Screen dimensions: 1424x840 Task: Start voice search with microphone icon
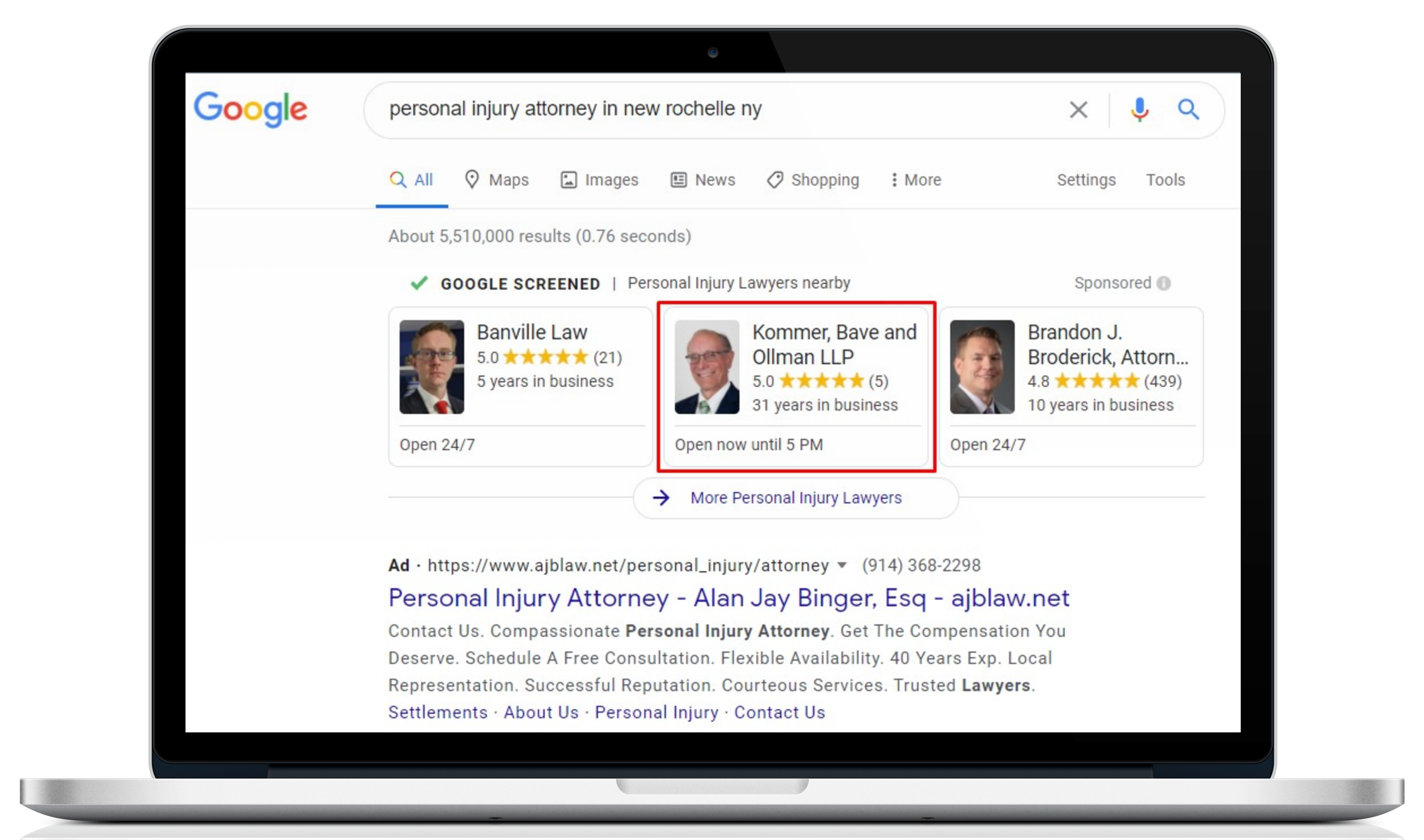click(x=1139, y=109)
